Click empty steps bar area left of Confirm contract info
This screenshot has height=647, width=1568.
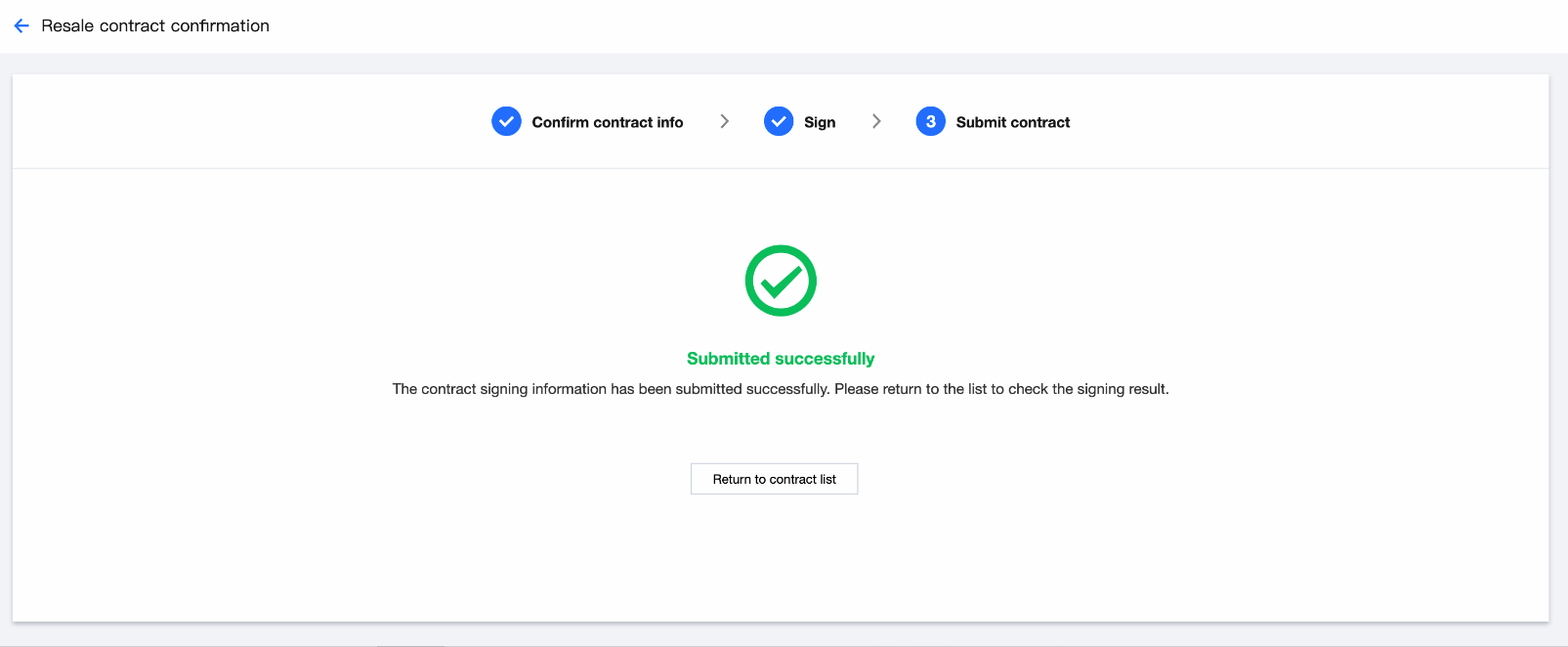point(244,121)
